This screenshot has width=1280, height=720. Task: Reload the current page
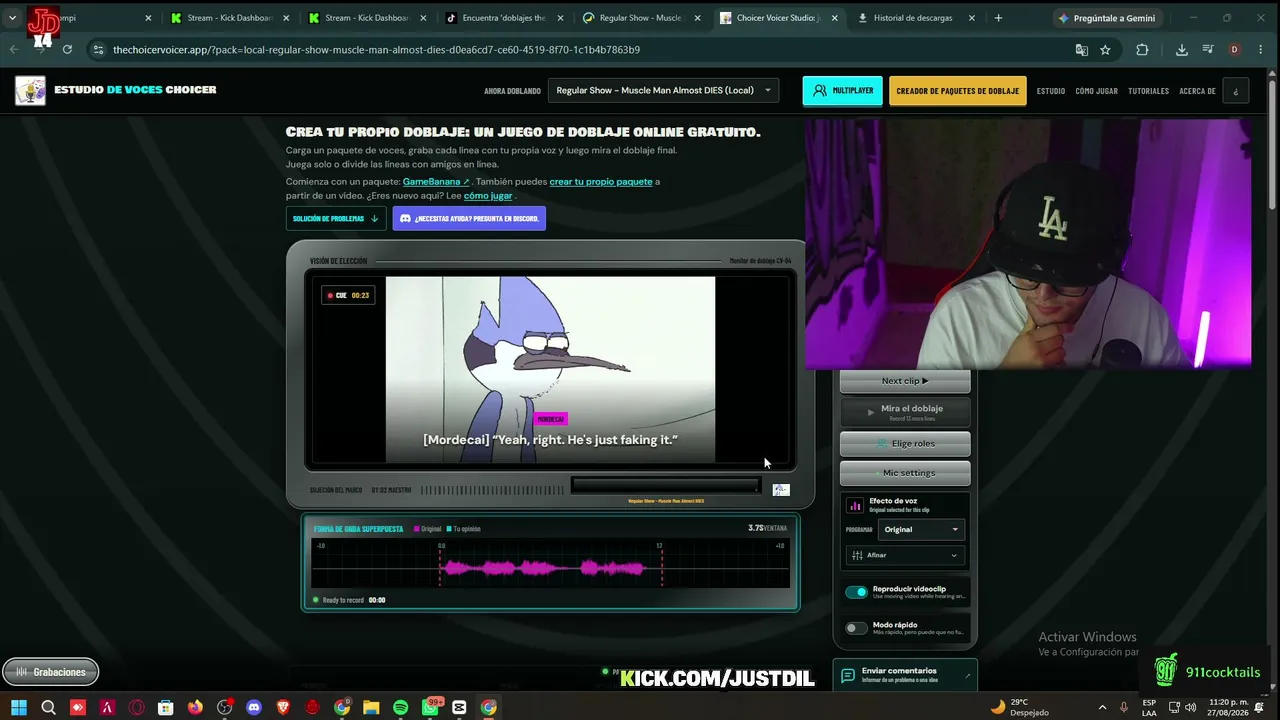pos(67,49)
